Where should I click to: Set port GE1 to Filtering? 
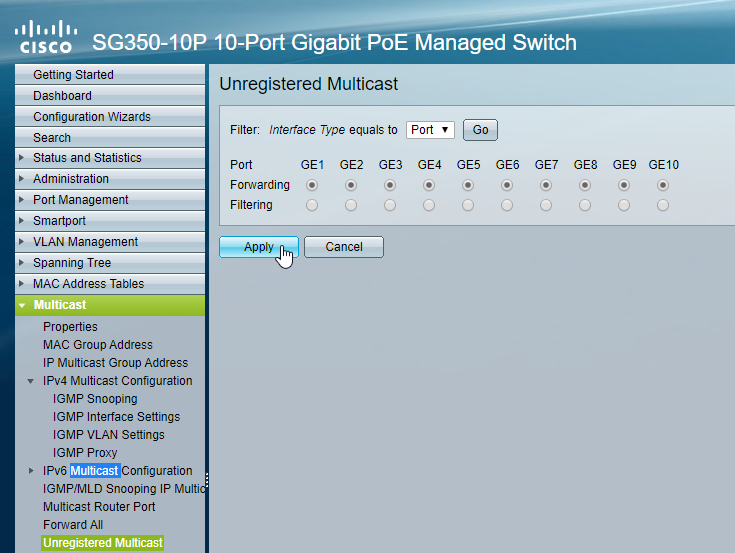point(312,205)
